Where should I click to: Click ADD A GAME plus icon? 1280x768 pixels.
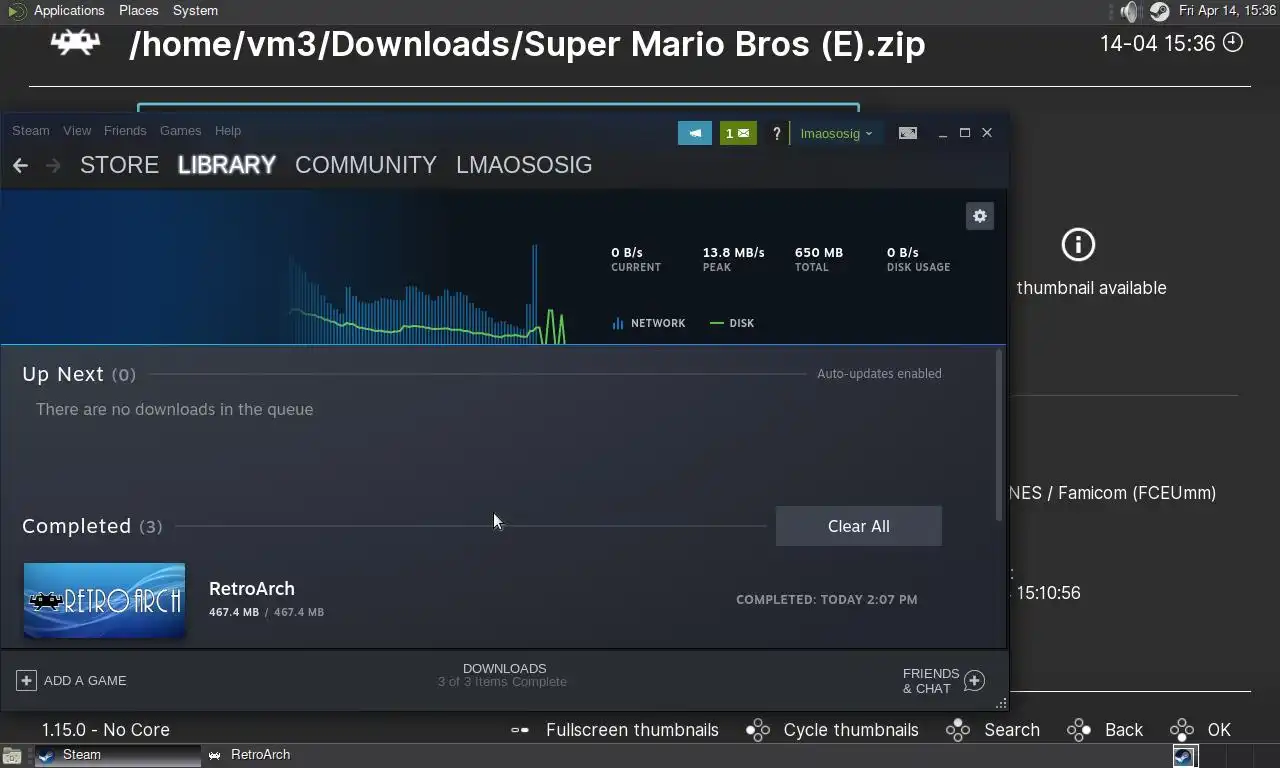(x=26, y=680)
